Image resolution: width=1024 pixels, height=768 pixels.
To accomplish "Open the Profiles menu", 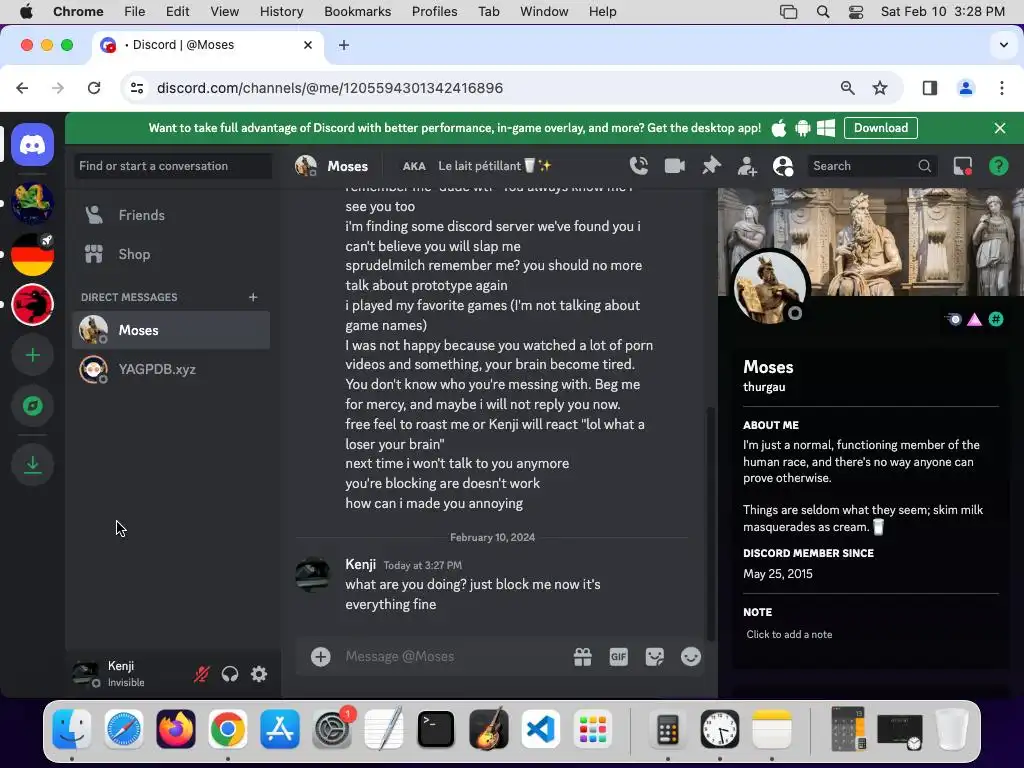I will 434,11.
